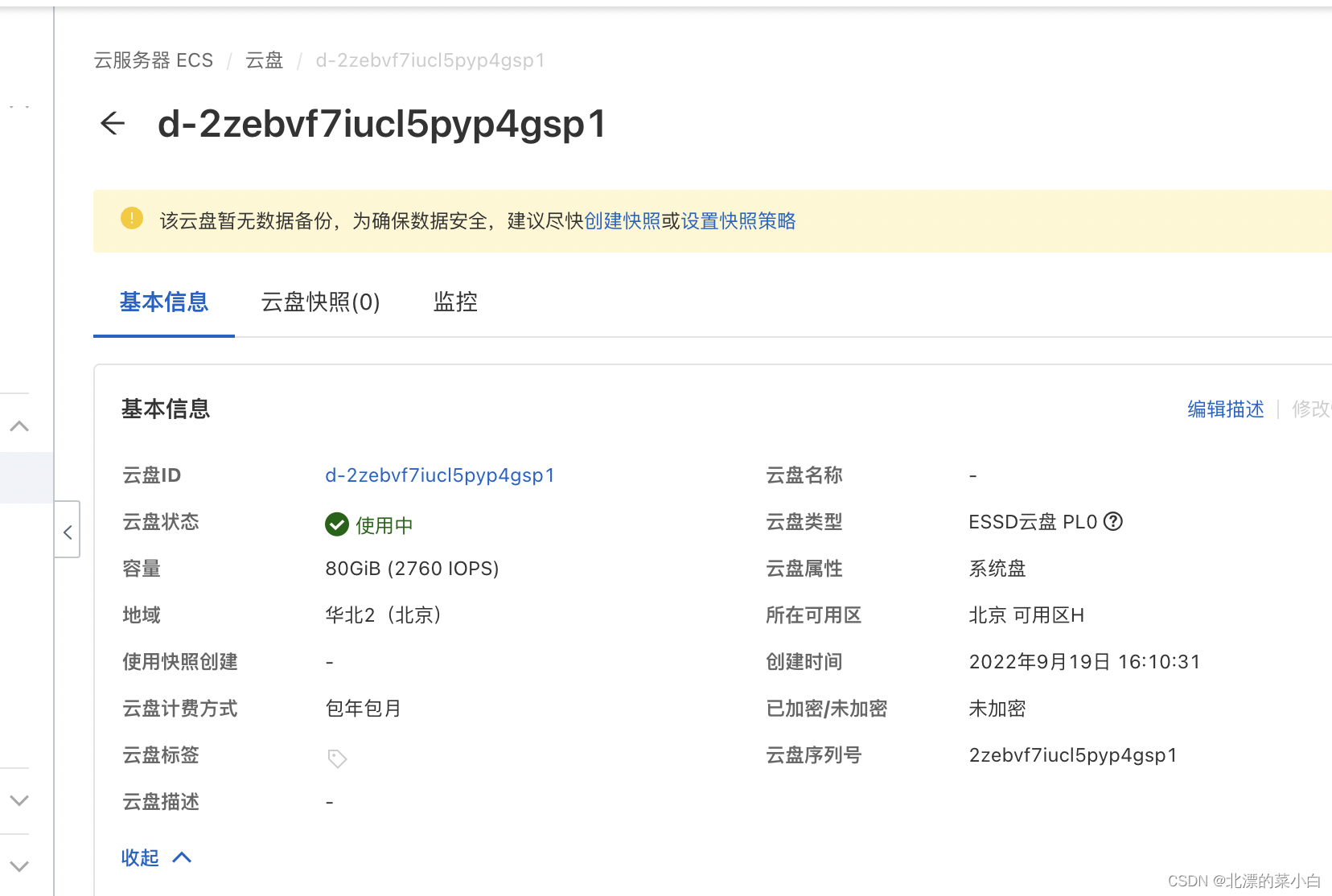Click the 云盘计费方式 label
This screenshot has width=1332, height=896.
point(180,709)
